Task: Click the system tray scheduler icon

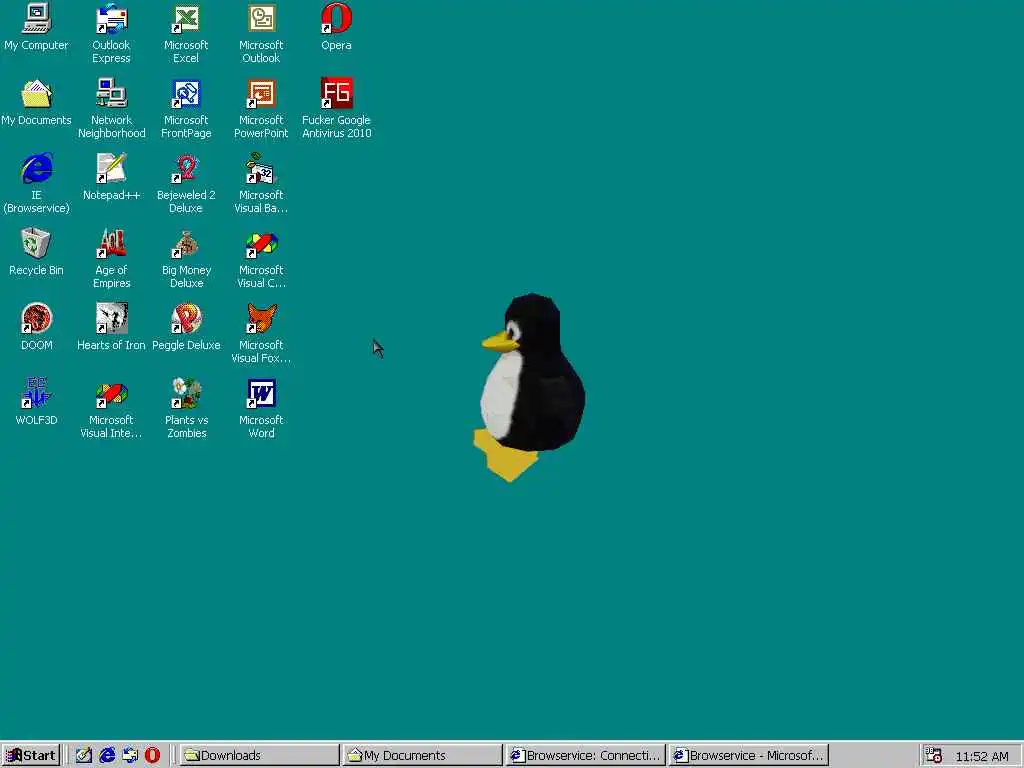Action: tap(934, 756)
